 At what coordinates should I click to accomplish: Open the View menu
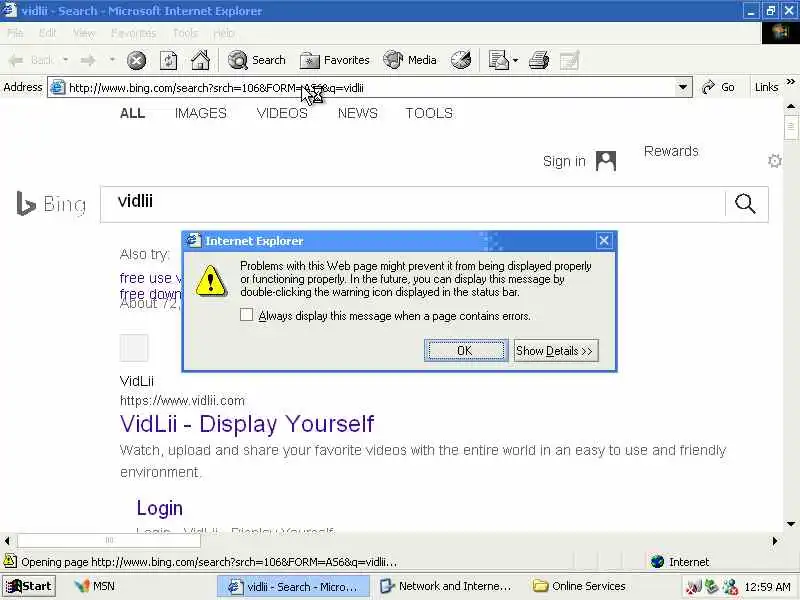pyautogui.click(x=84, y=33)
